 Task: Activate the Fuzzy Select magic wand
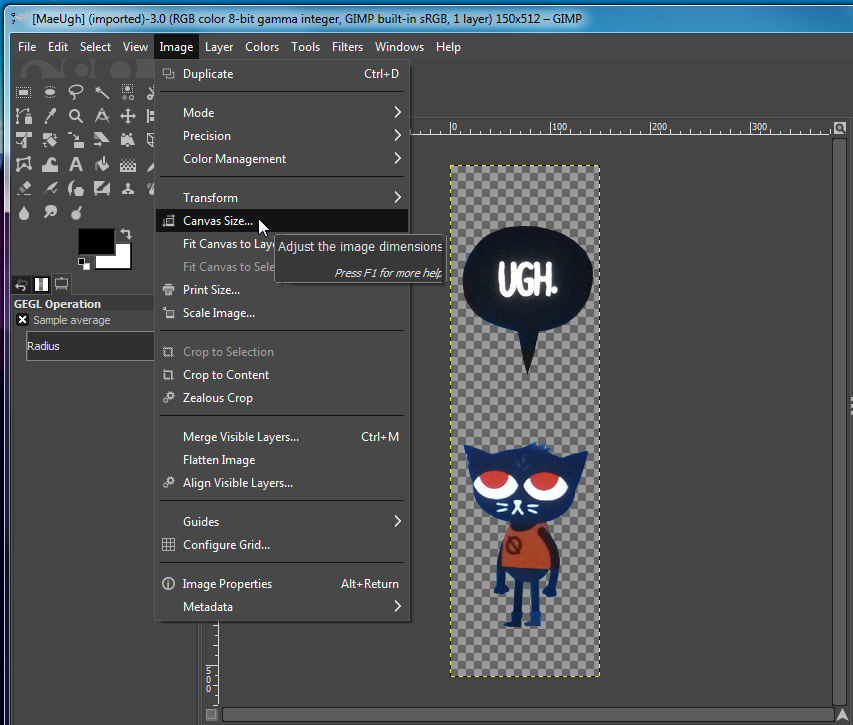coord(102,92)
